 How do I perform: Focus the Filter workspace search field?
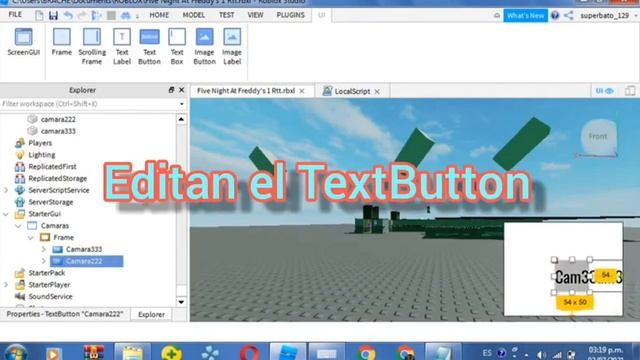click(x=89, y=104)
